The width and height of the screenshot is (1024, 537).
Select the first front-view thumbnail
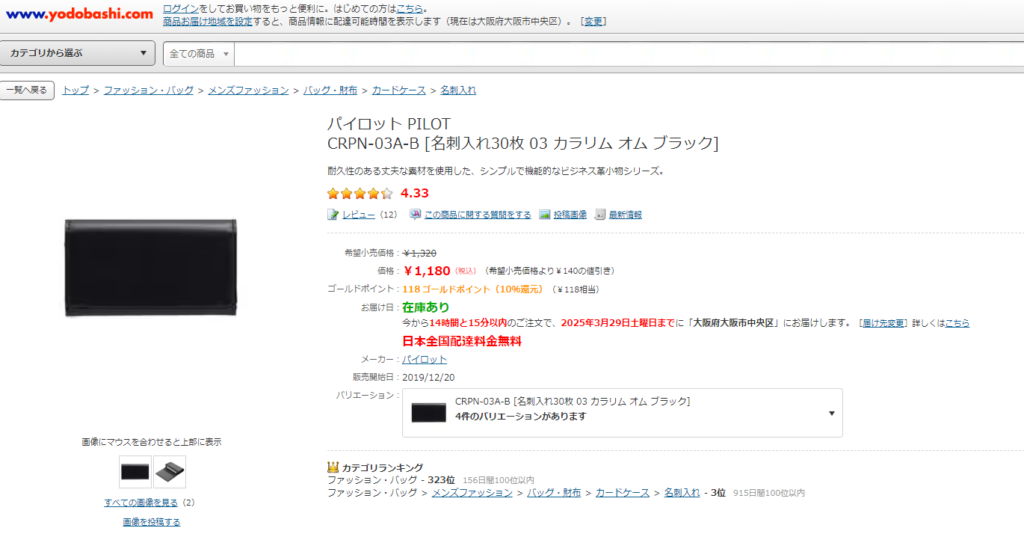(x=135, y=472)
